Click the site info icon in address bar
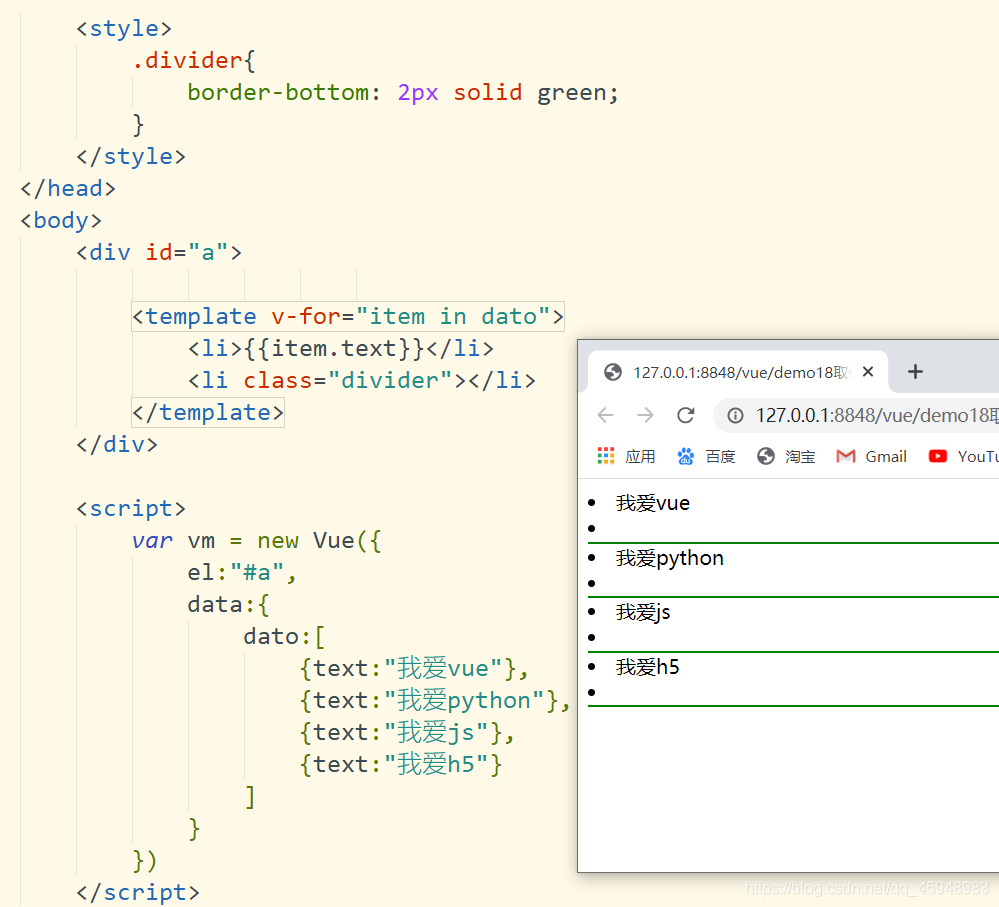999x907 pixels. [735, 416]
